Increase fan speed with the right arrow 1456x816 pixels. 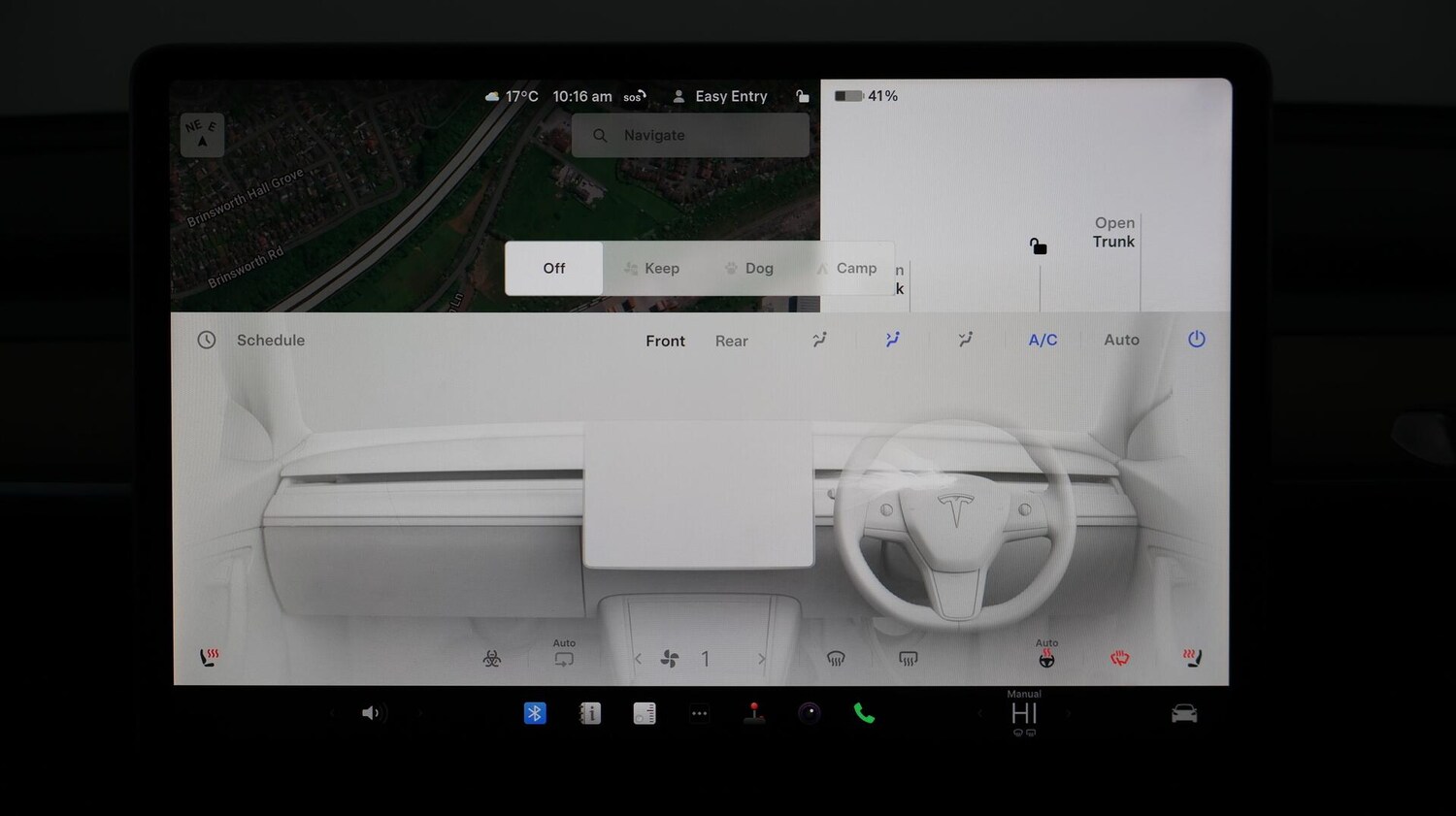tap(762, 658)
